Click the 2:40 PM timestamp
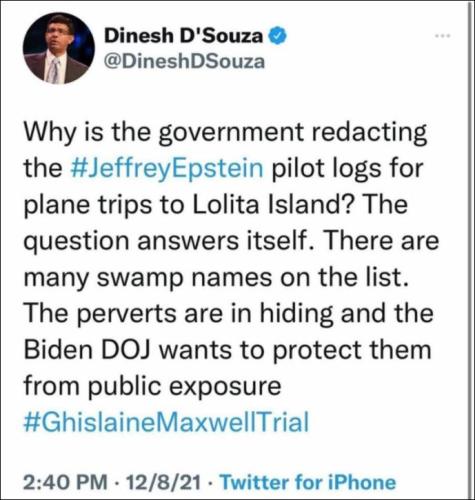This screenshot has height=500, width=475. pos(65,482)
